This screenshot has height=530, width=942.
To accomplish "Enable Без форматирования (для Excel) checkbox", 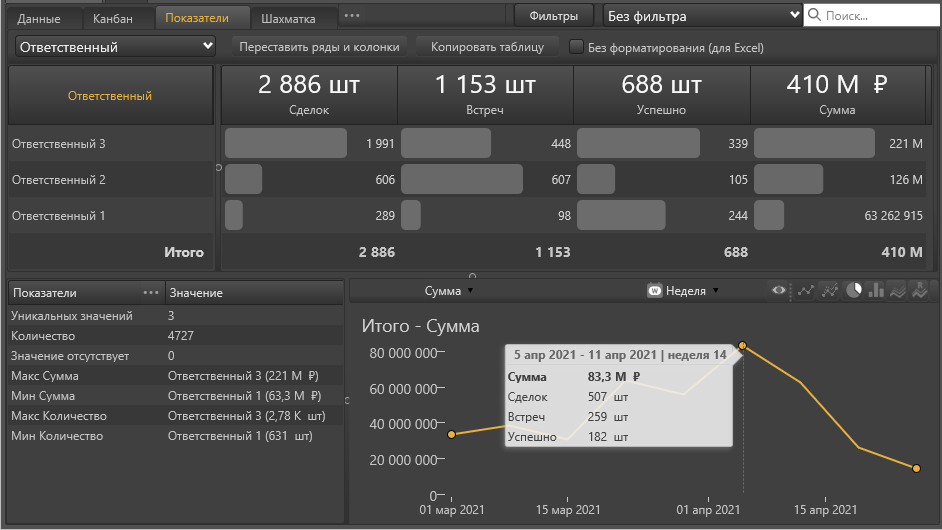I will [x=576, y=47].
